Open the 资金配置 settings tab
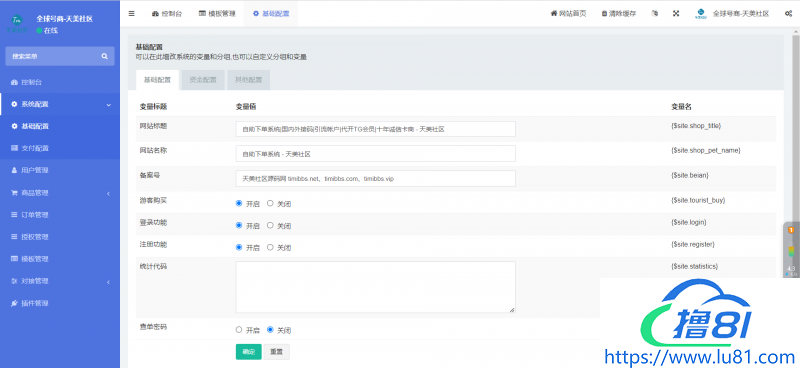 click(203, 80)
